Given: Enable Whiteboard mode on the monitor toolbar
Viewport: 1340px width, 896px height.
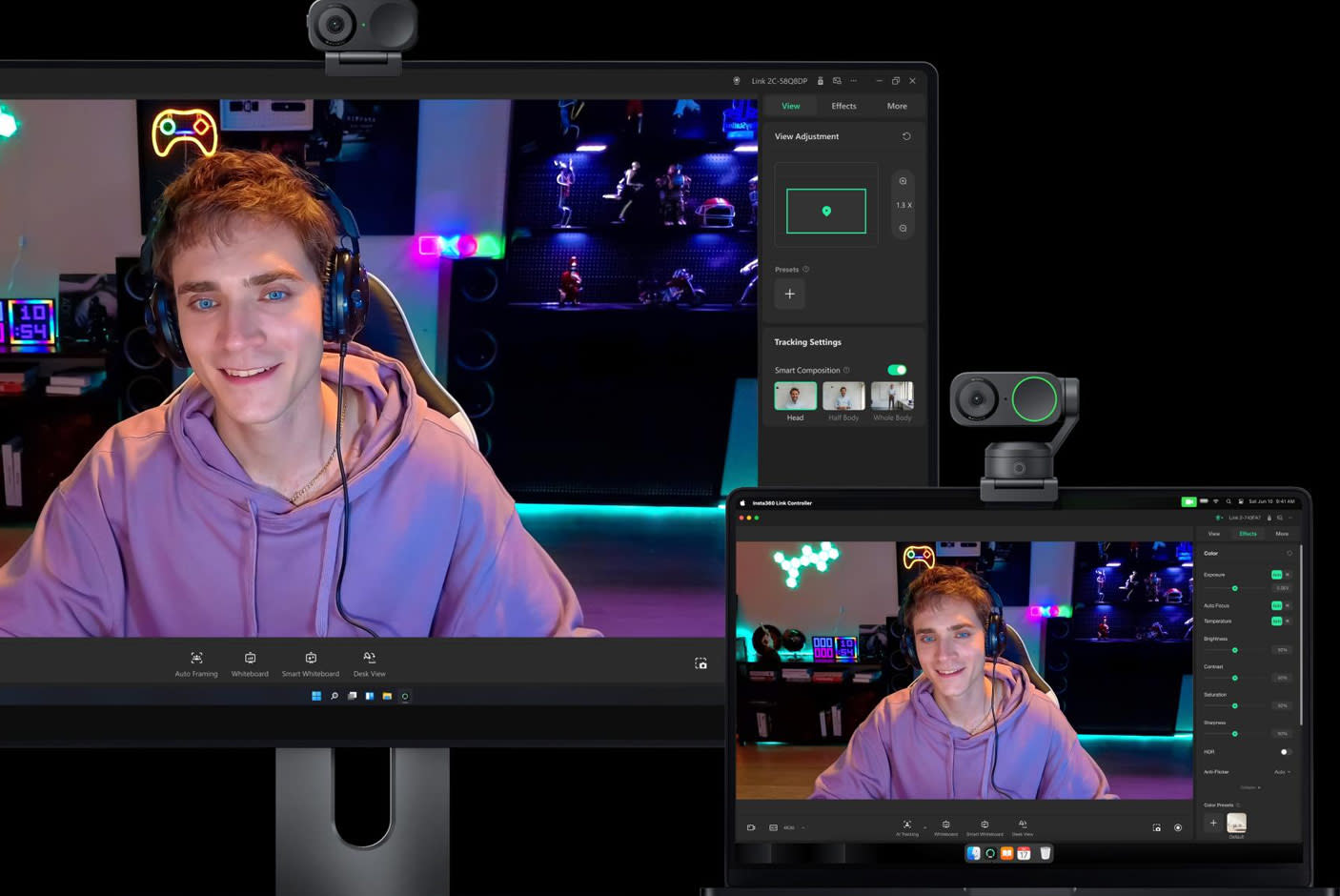Looking at the screenshot, I should [x=250, y=659].
